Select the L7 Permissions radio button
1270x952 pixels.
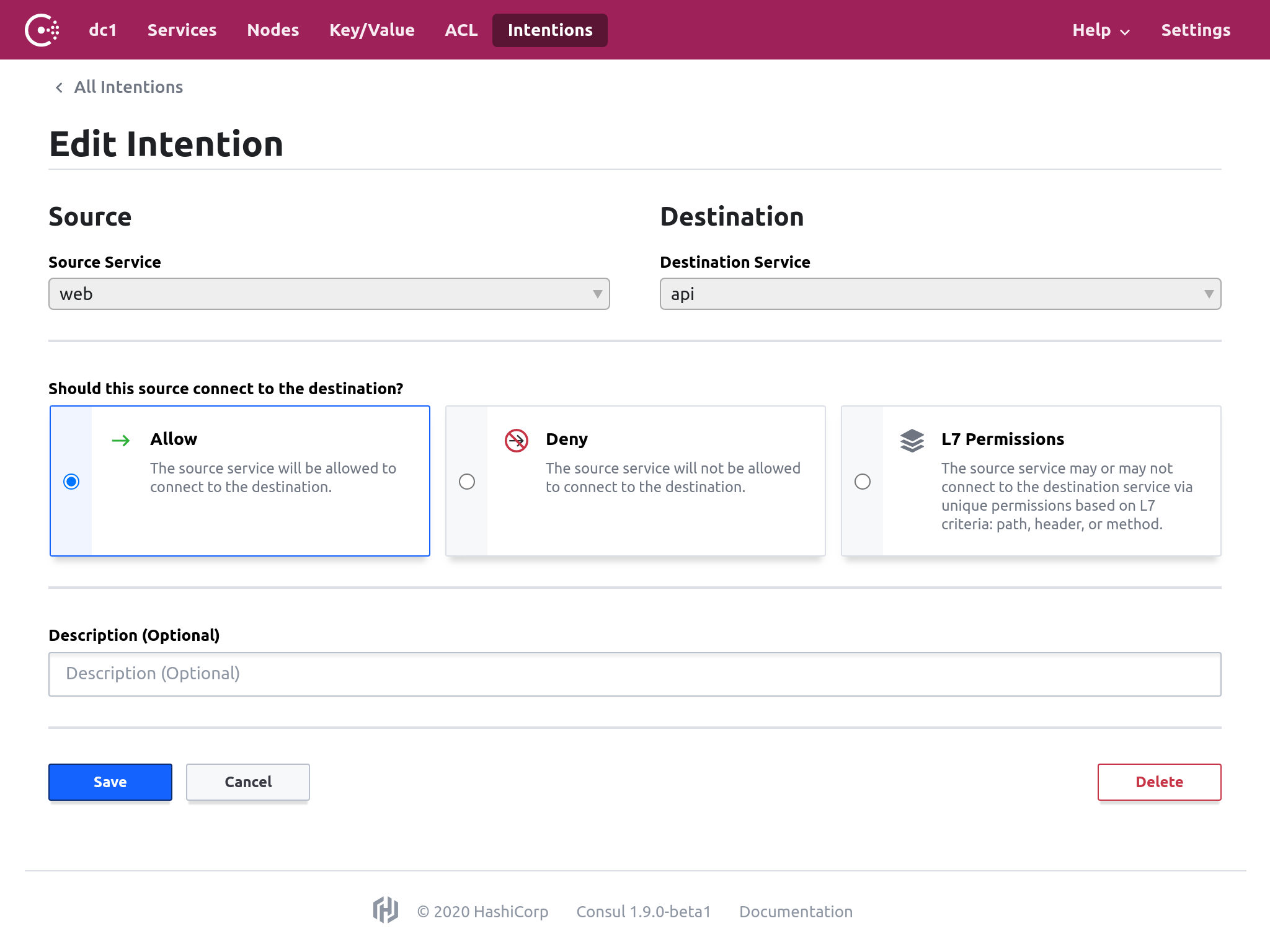(863, 482)
